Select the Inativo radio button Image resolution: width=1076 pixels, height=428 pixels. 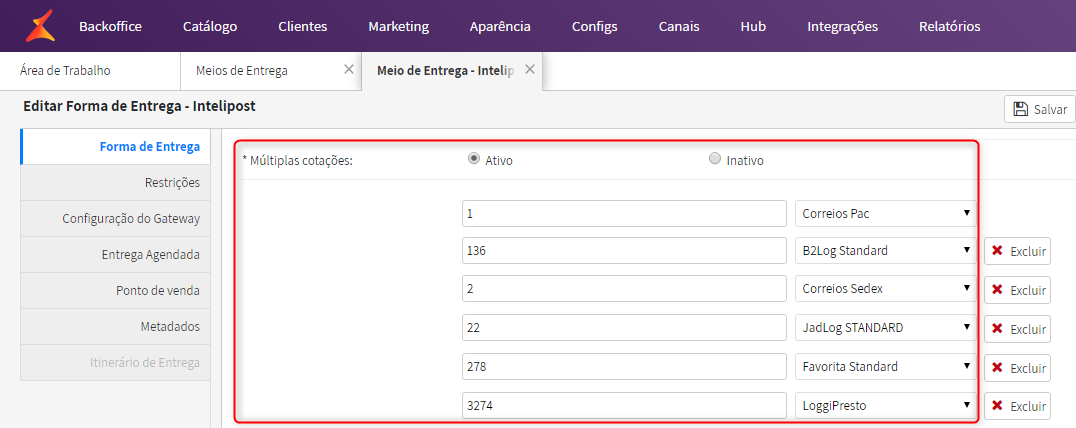pyautogui.click(x=714, y=158)
